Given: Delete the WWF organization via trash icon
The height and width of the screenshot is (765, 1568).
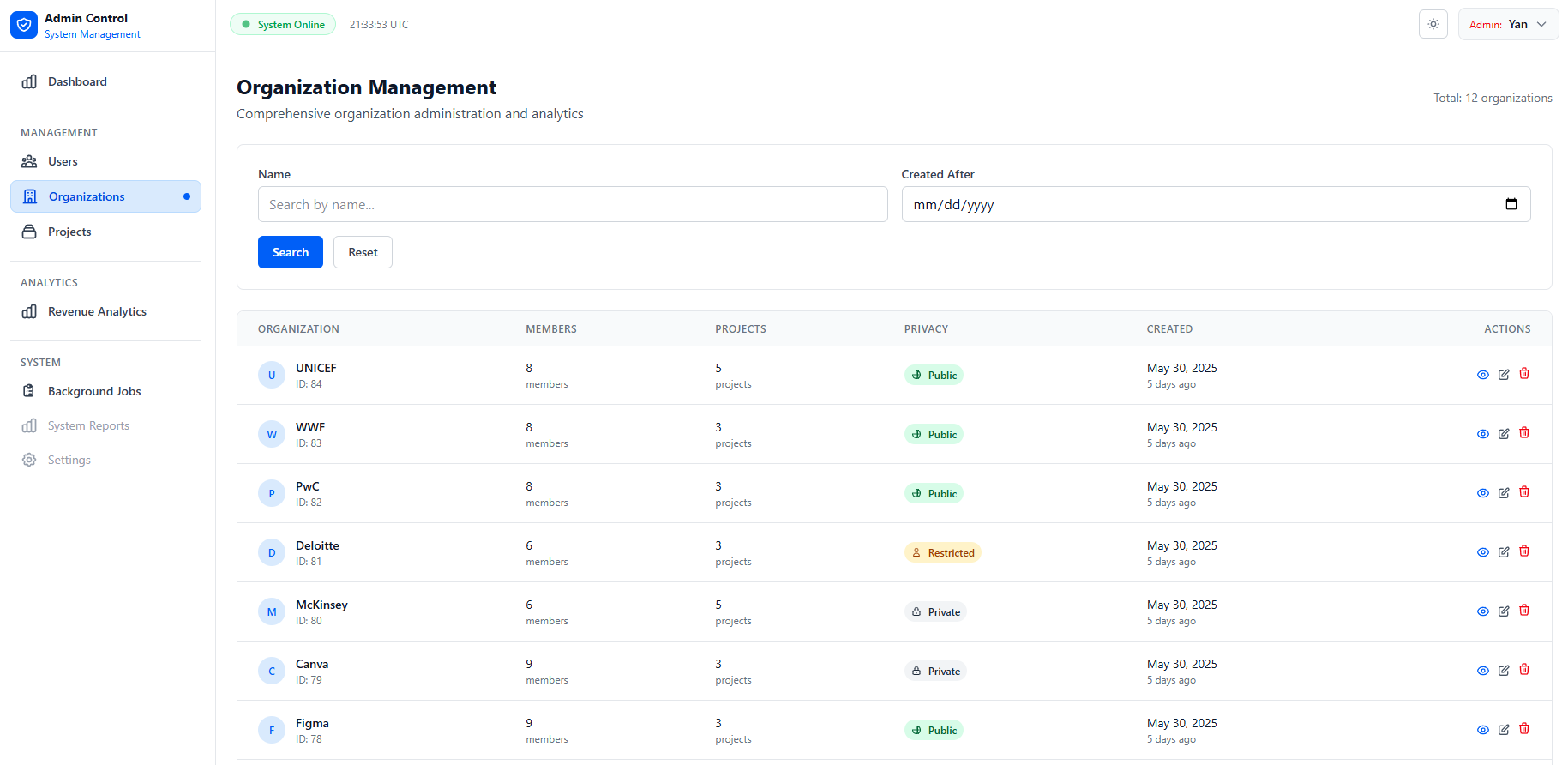Looking at the screenshot, I should tap(1524, 433).
